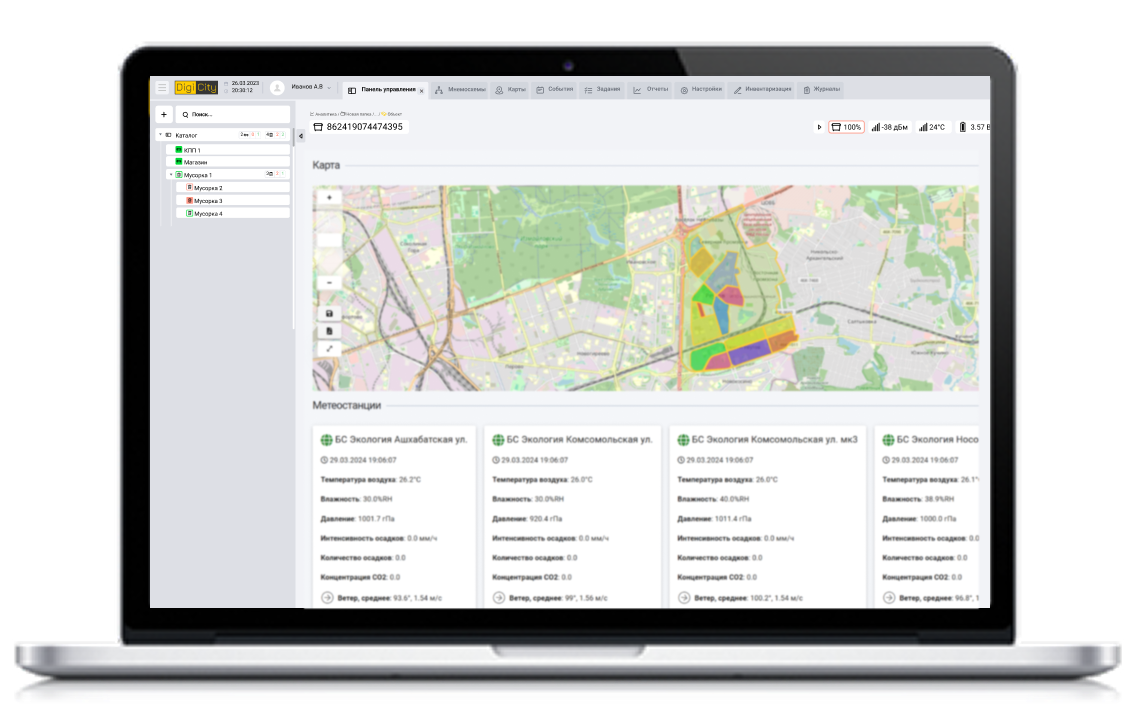Open the hamburger menu beside DigiCity logo
Screen dimensions: 1142x722
162,88
